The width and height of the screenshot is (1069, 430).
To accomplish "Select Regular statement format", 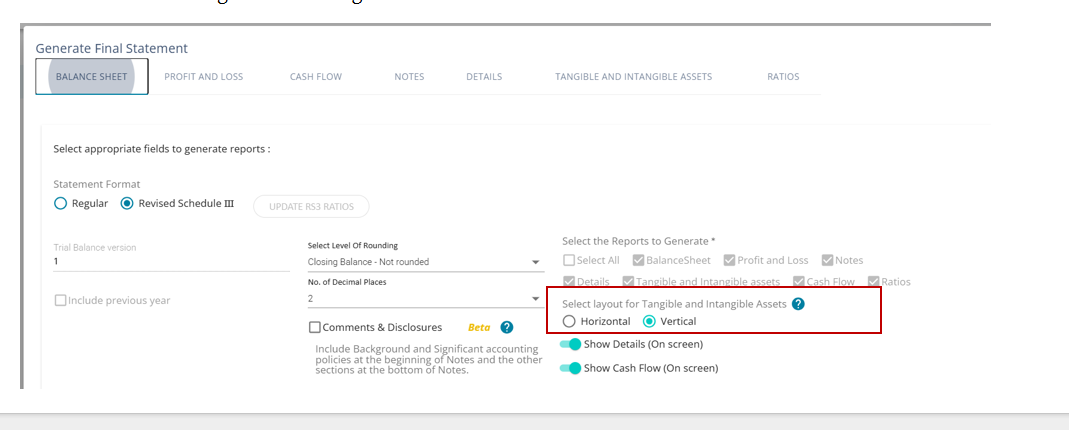I will pos(61,204).
